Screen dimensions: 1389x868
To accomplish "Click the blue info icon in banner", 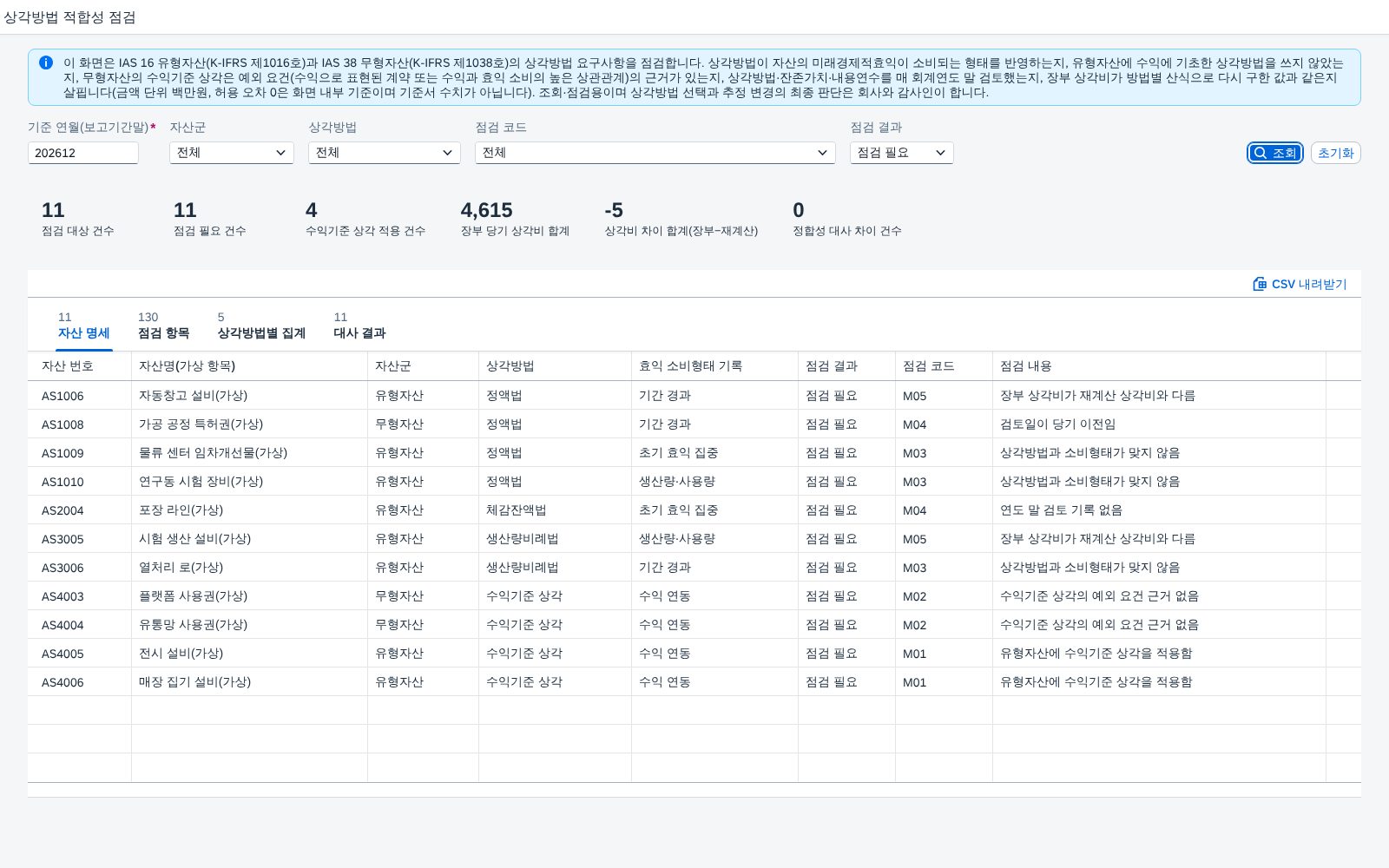I will (46, 62).
